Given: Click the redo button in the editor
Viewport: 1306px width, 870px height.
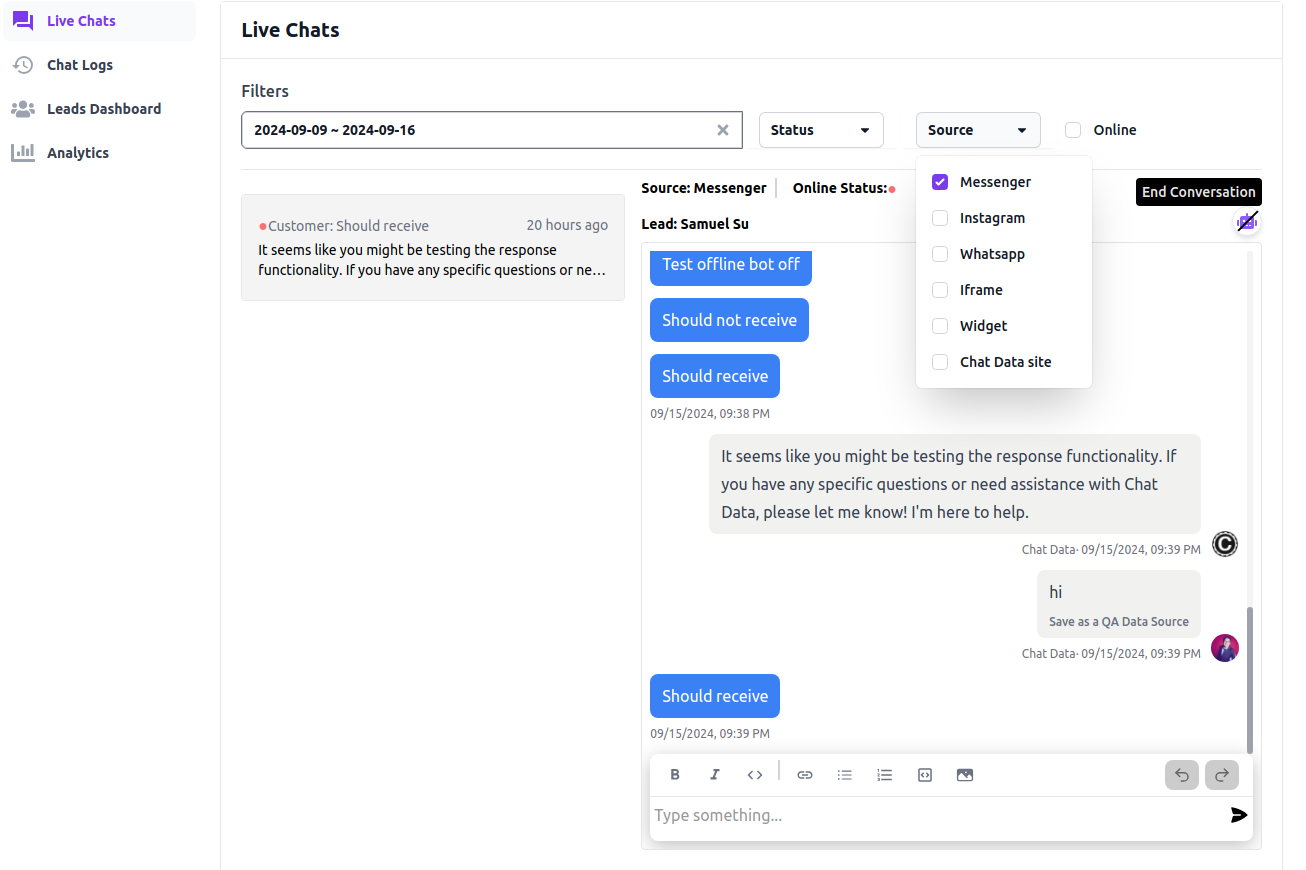Looking at the screenshot, I should tap(1222, 775).
